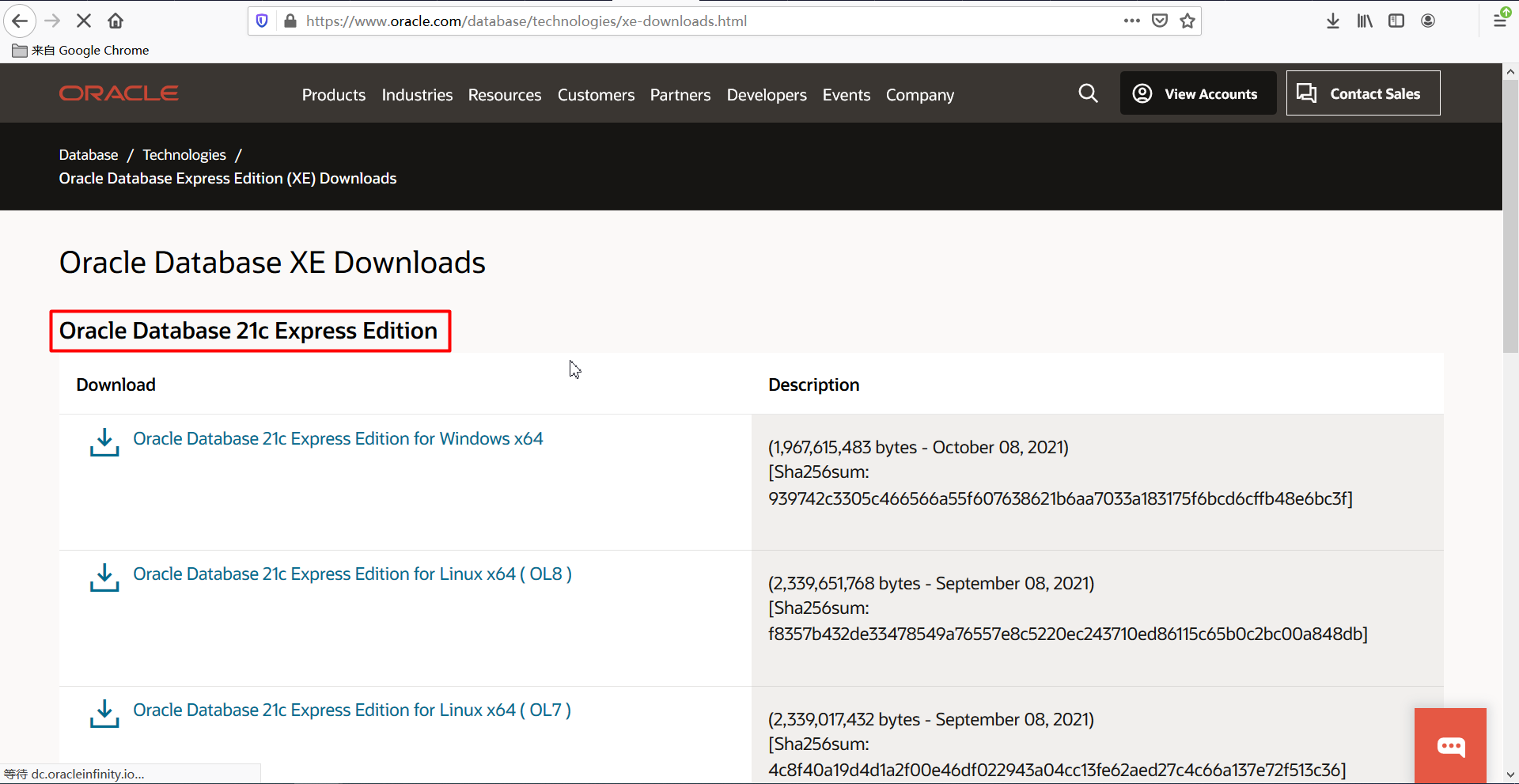Click the scrollbar up arrow
The width and height of the screenshot is (1519, 784).
(x=1510, y=71)
